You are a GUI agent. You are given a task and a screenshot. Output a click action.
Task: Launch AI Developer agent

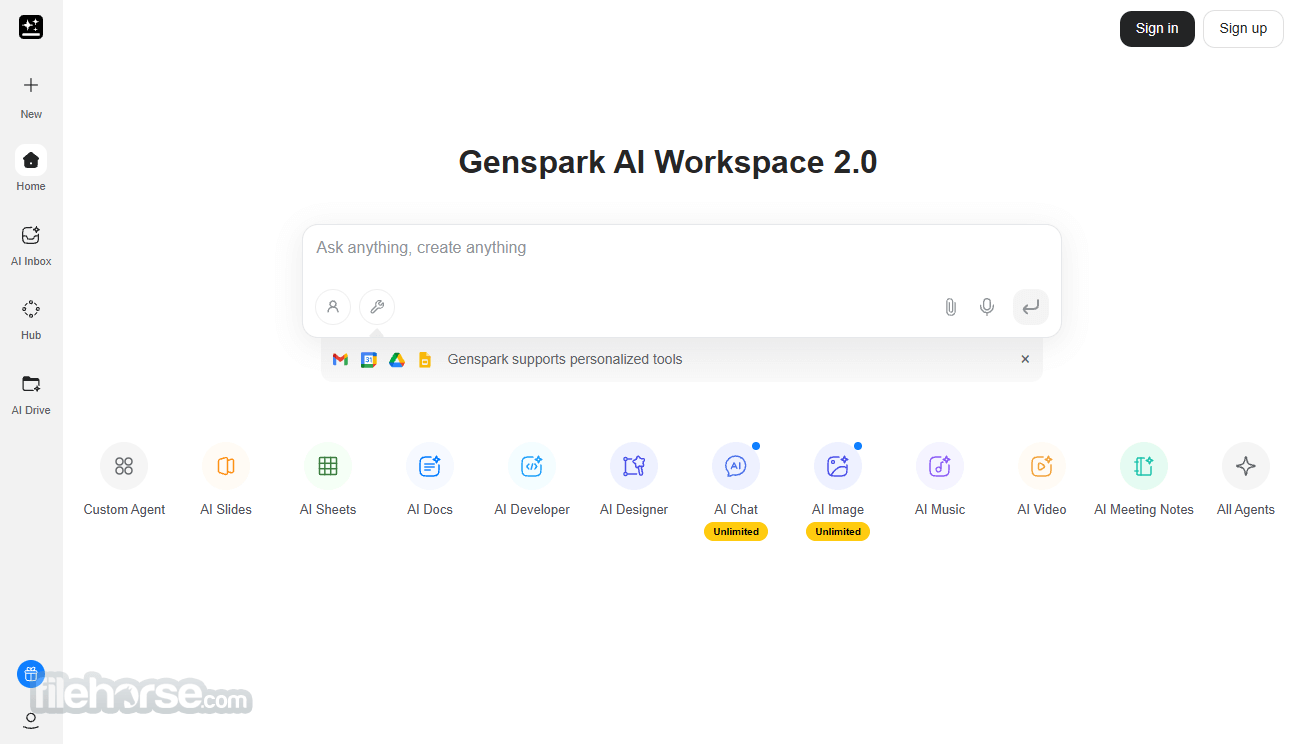coord(532,480)
